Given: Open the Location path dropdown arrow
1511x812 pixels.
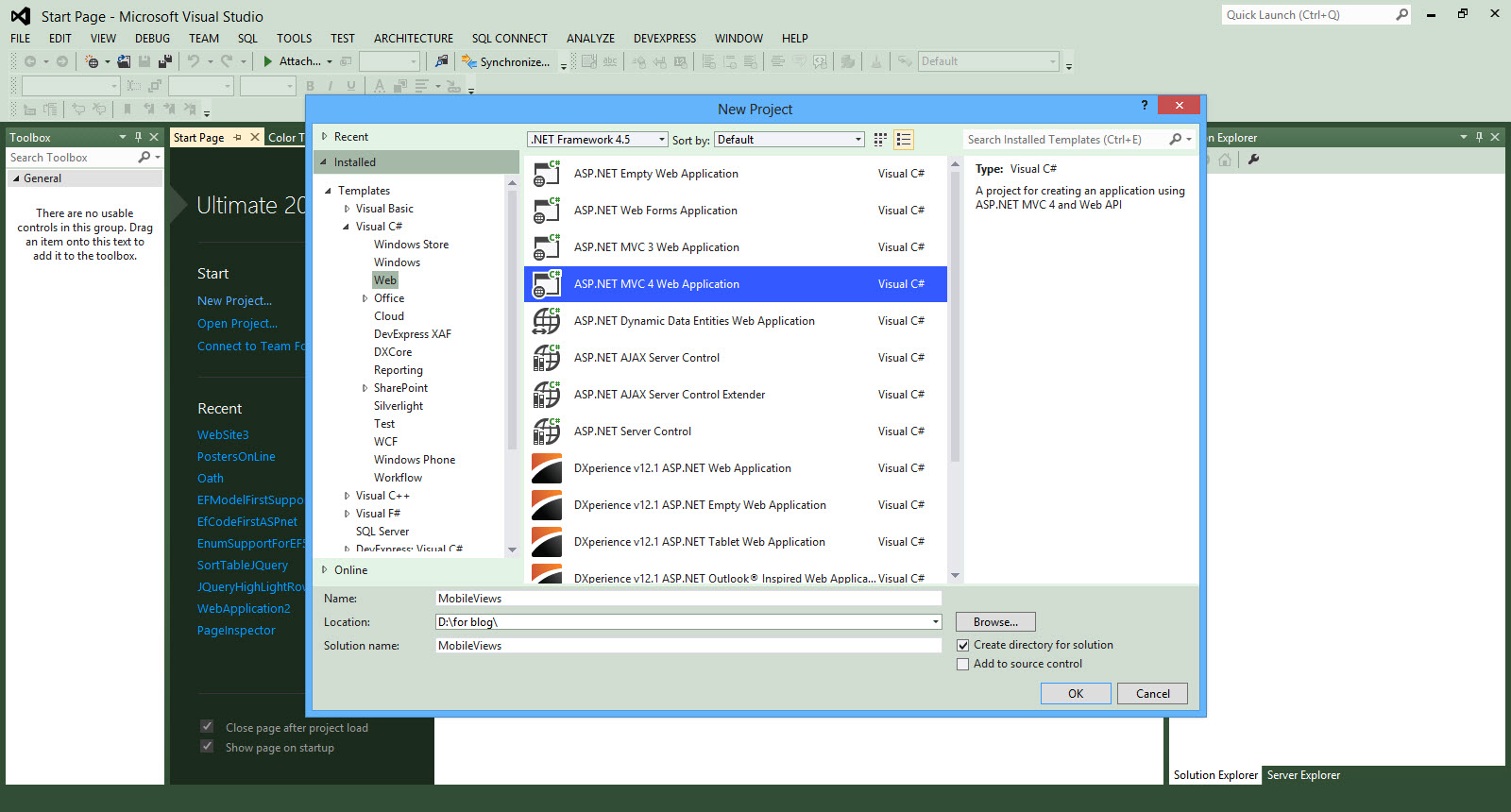Looking at the screenshot, I should [936, 622].
